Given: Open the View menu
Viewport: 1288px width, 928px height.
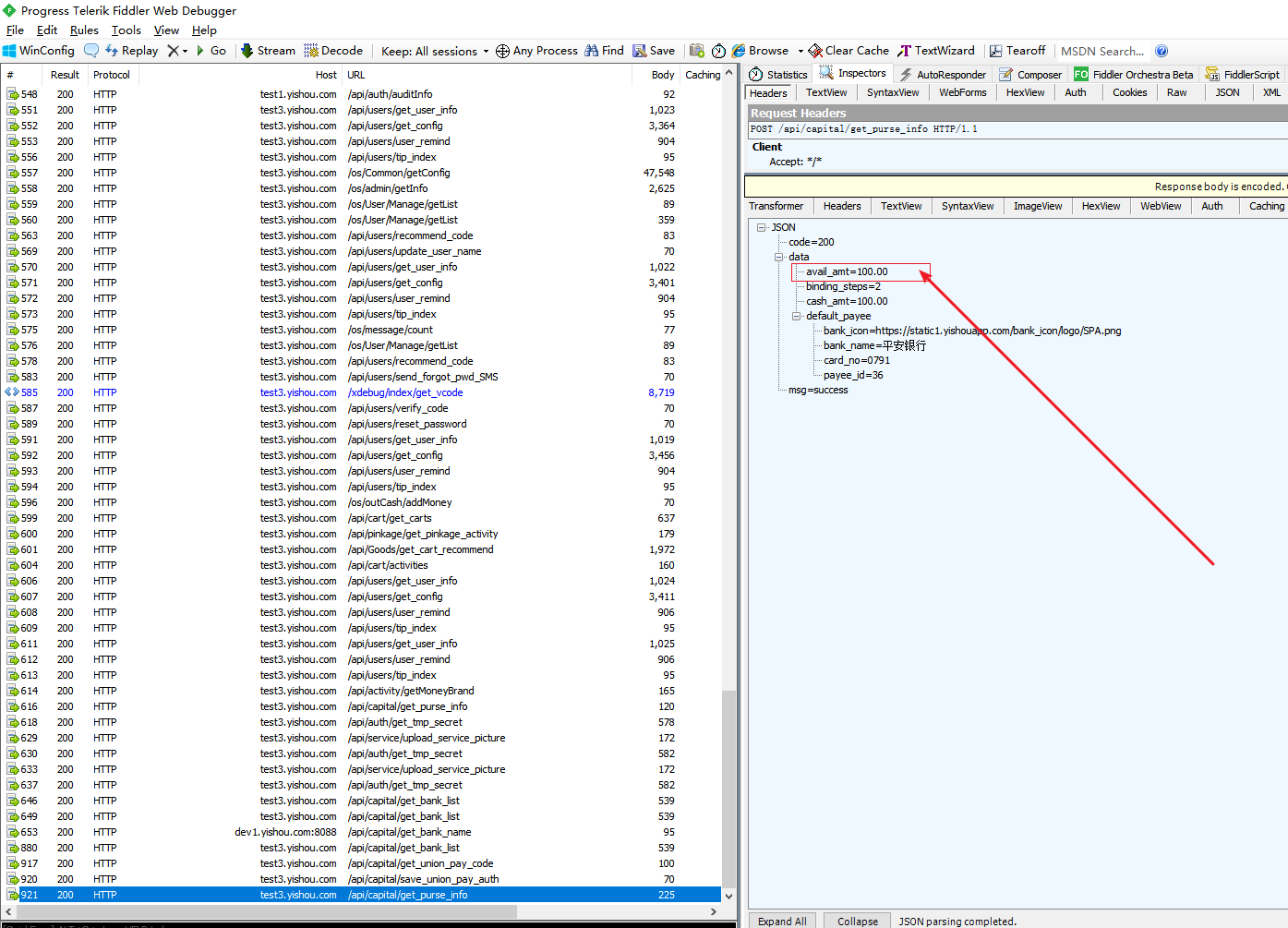Looking at the screenshot, I should tap(166, 30).
